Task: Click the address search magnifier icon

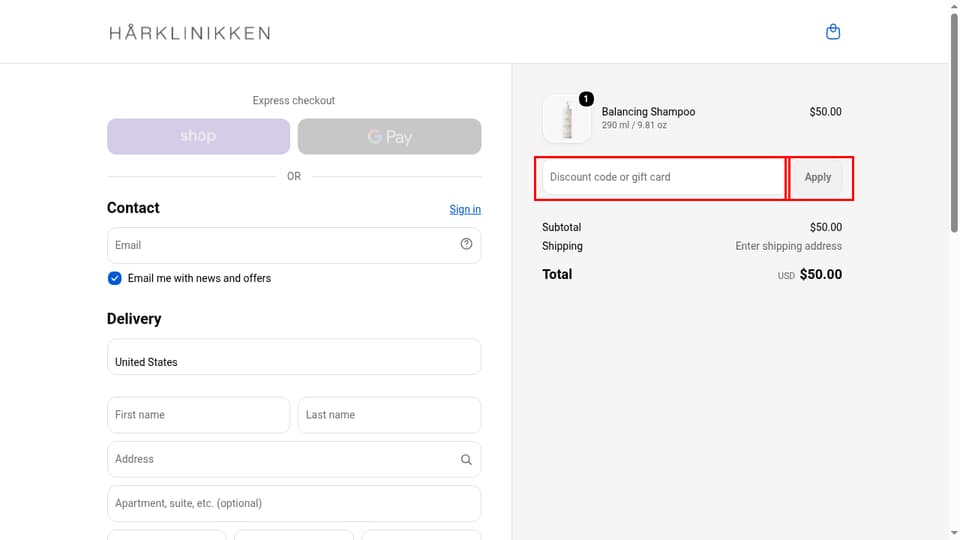Action: coord(466,459)
